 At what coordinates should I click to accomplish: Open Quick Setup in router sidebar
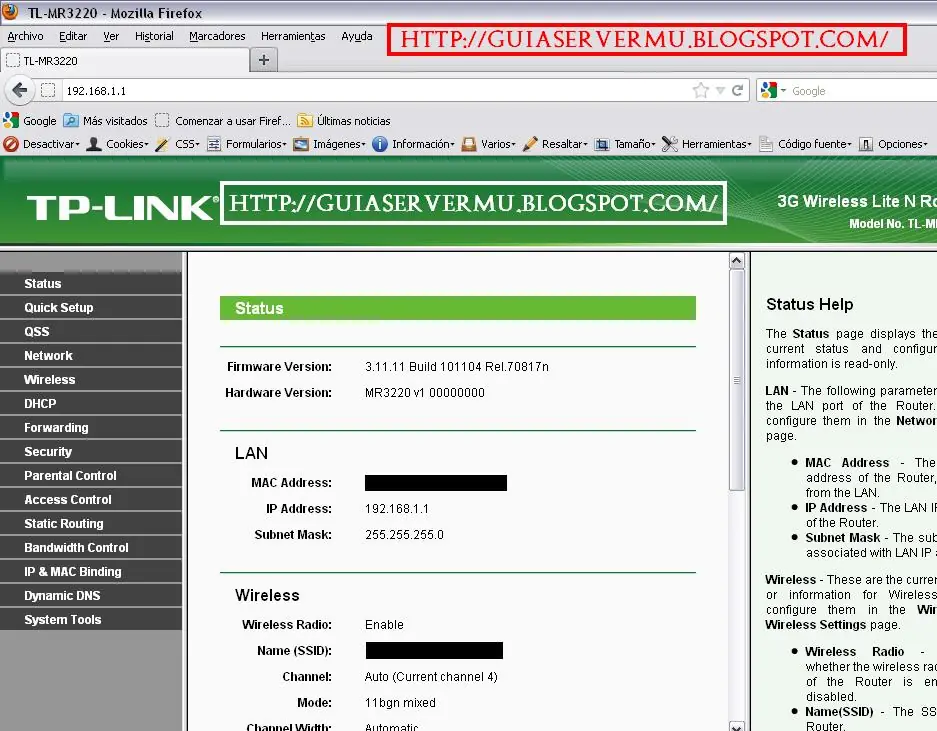pos(91,307)
